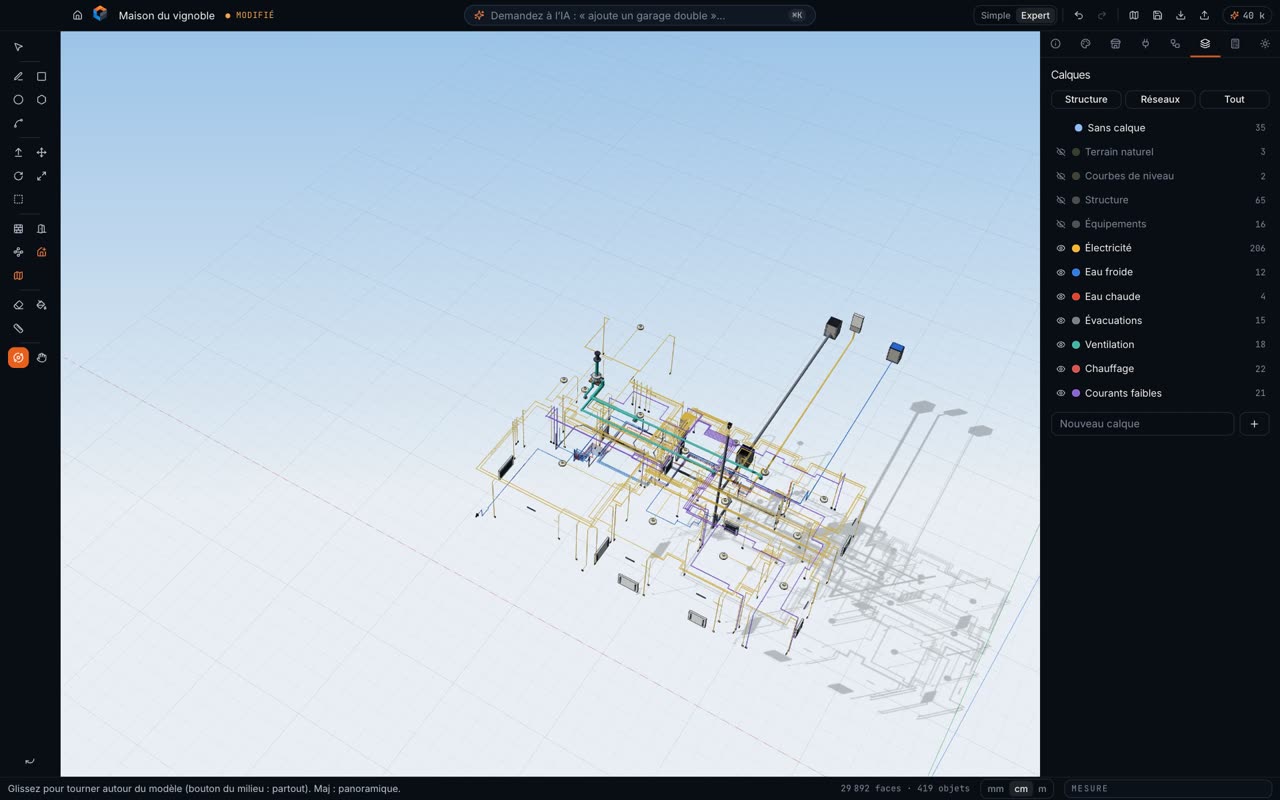Open the sun lighting settings panel
Screen dimensions: 1280x800
tap(1265, 44)
